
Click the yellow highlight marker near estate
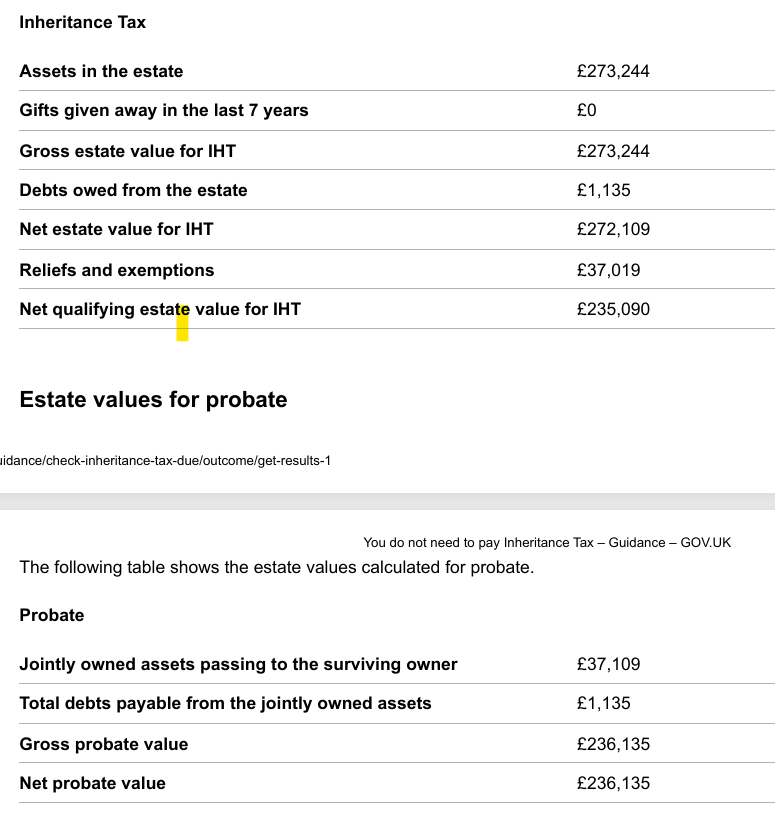[x=182, y=323]
